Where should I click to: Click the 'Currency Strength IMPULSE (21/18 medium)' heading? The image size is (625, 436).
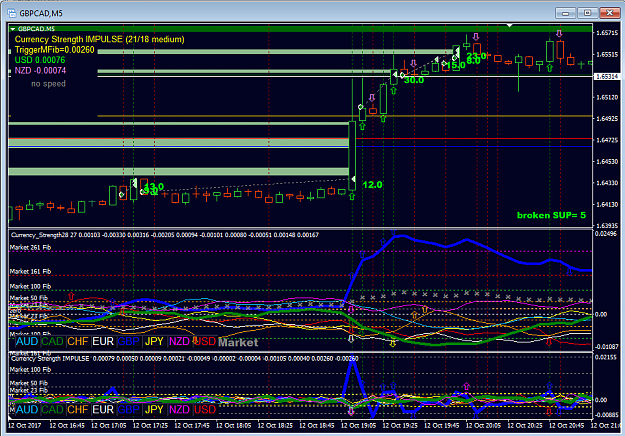100,39
